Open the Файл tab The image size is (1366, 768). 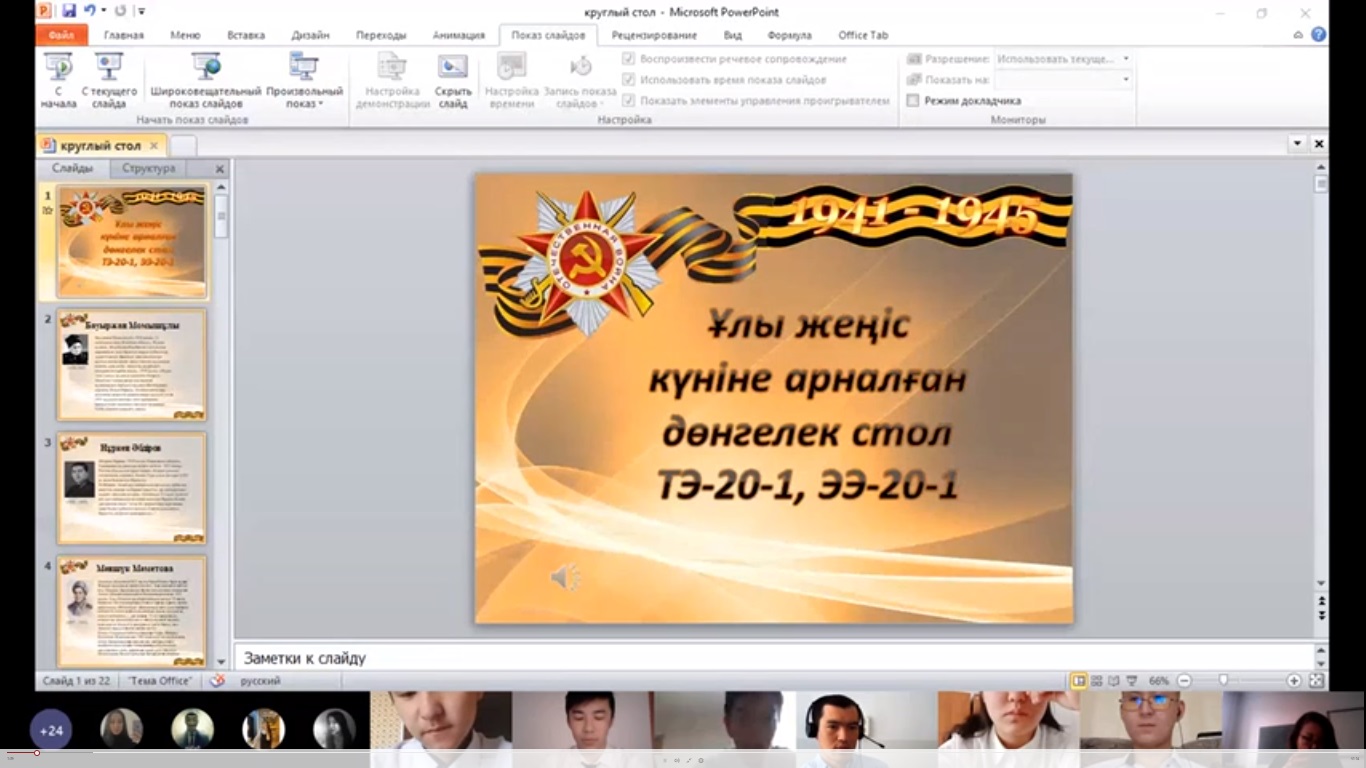click(61, 35)
